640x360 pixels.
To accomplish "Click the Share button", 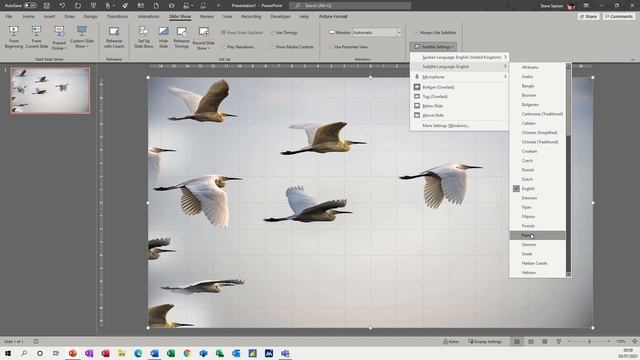I will point(589,16).
